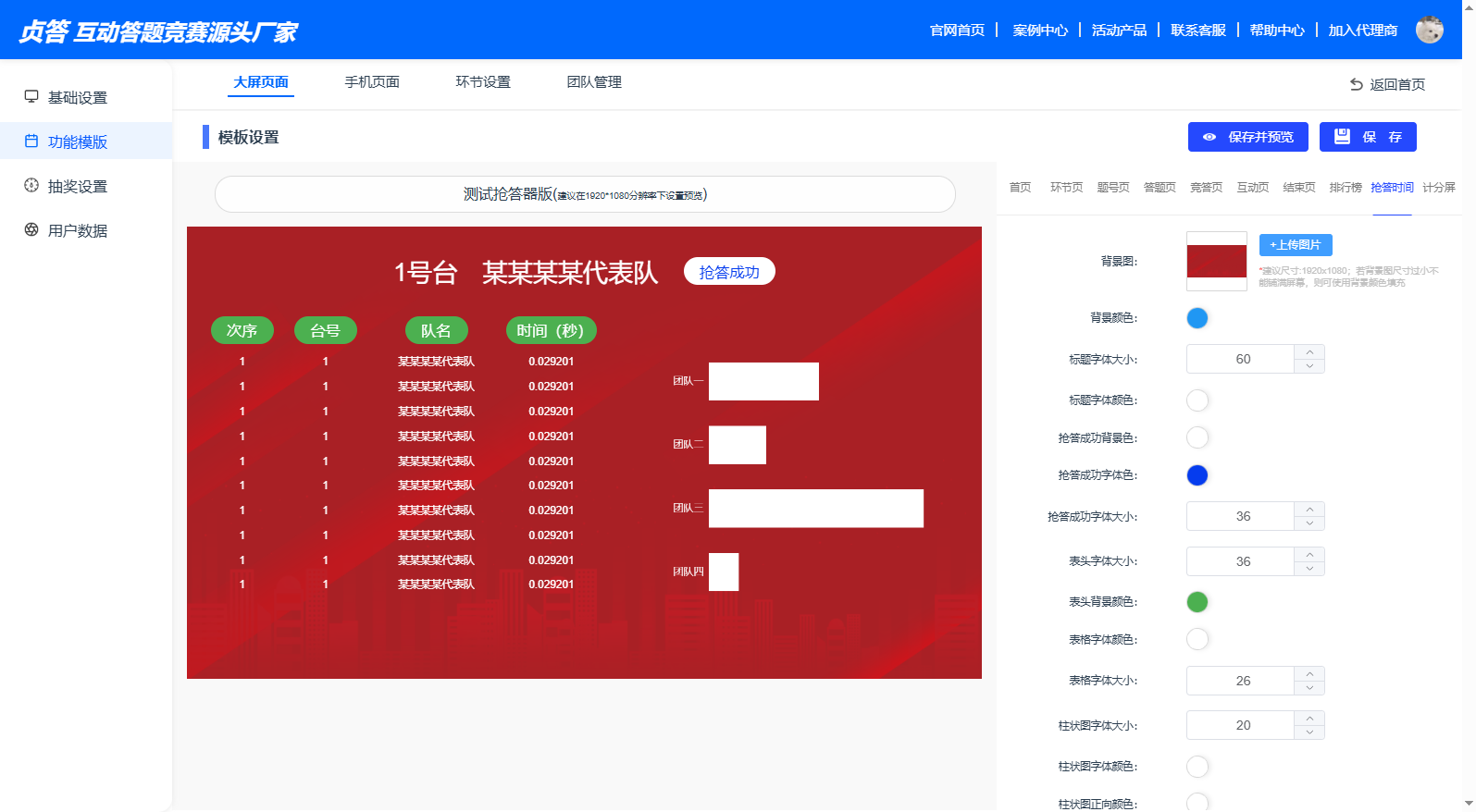Select the 环节页 template tab
The width and height of the screenshot is (1476, 812).
1066,187
